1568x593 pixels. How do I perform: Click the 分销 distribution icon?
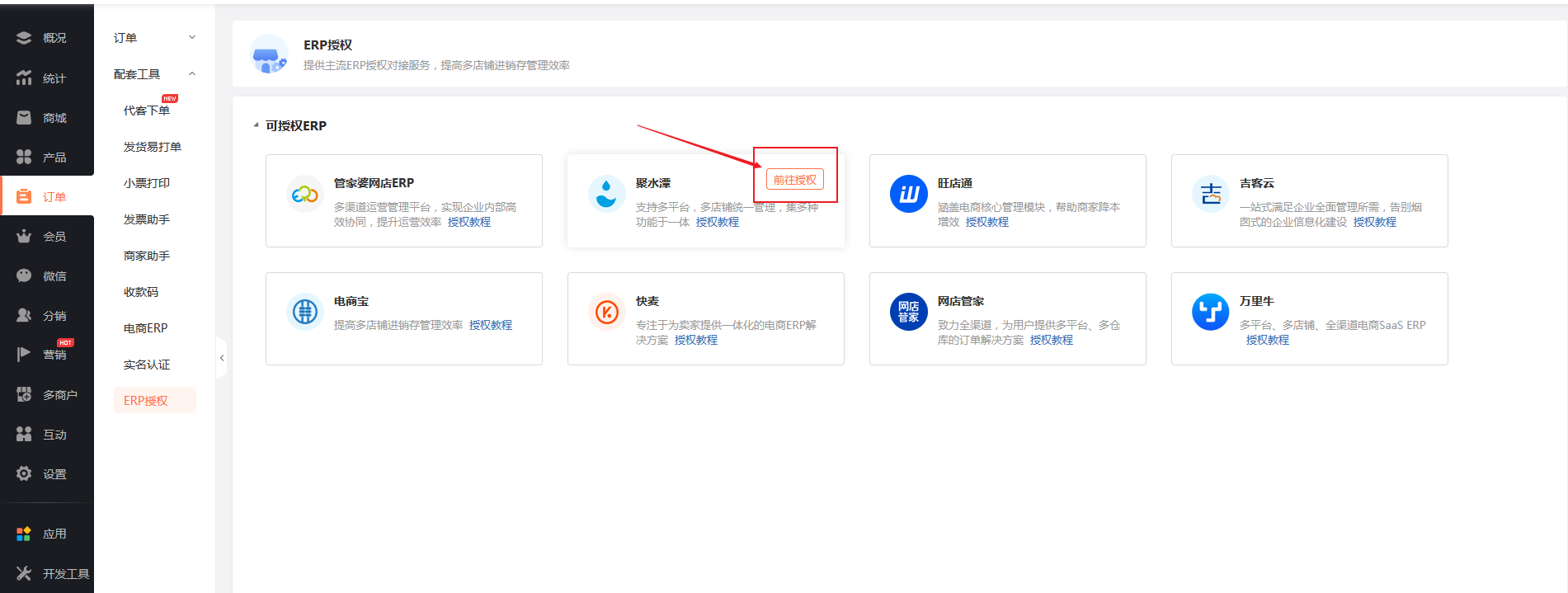(24, 315)
